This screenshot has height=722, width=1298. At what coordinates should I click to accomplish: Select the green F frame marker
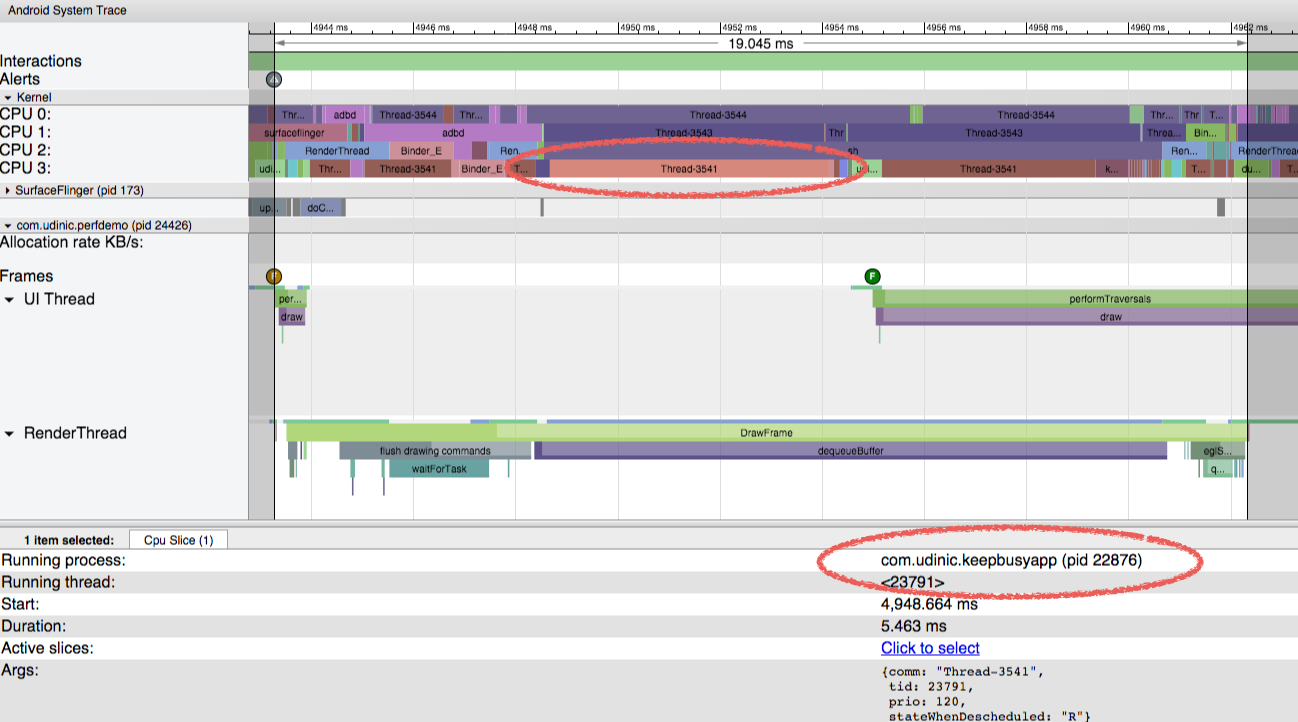[x=872, y=276]
